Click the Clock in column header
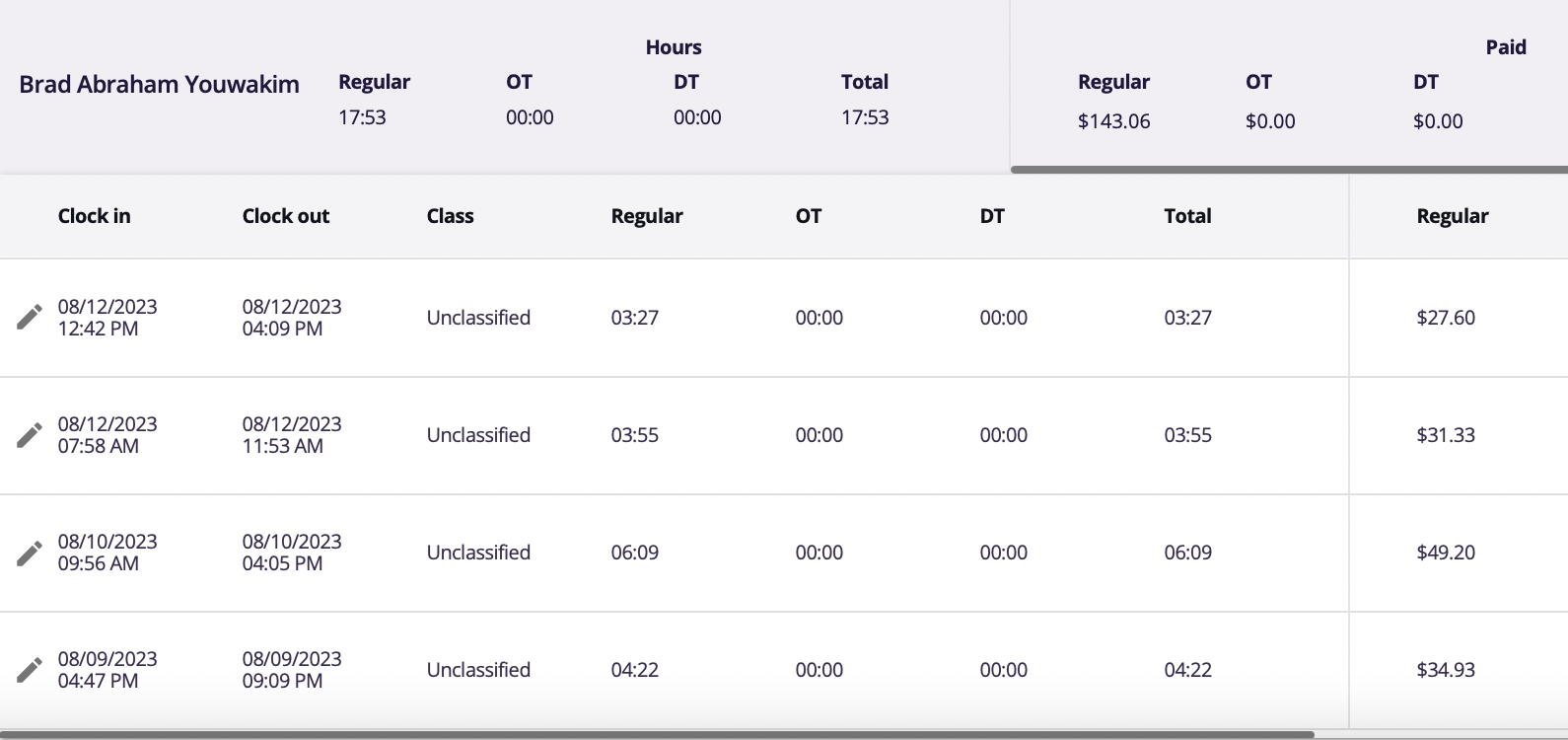This screenshot has height=740, width=1568. coord(94,216)
